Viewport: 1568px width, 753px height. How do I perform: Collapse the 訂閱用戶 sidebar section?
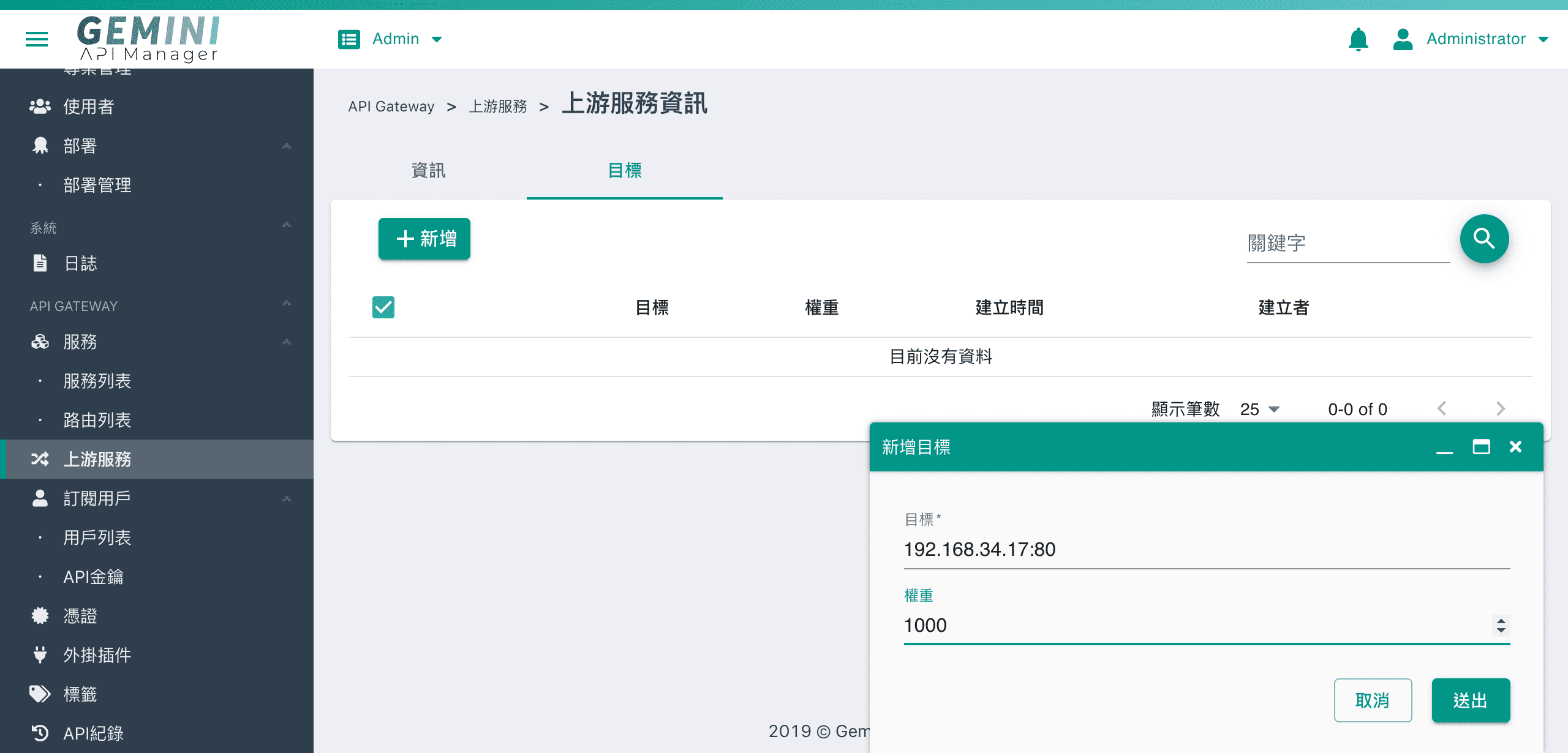click(286, 498)
